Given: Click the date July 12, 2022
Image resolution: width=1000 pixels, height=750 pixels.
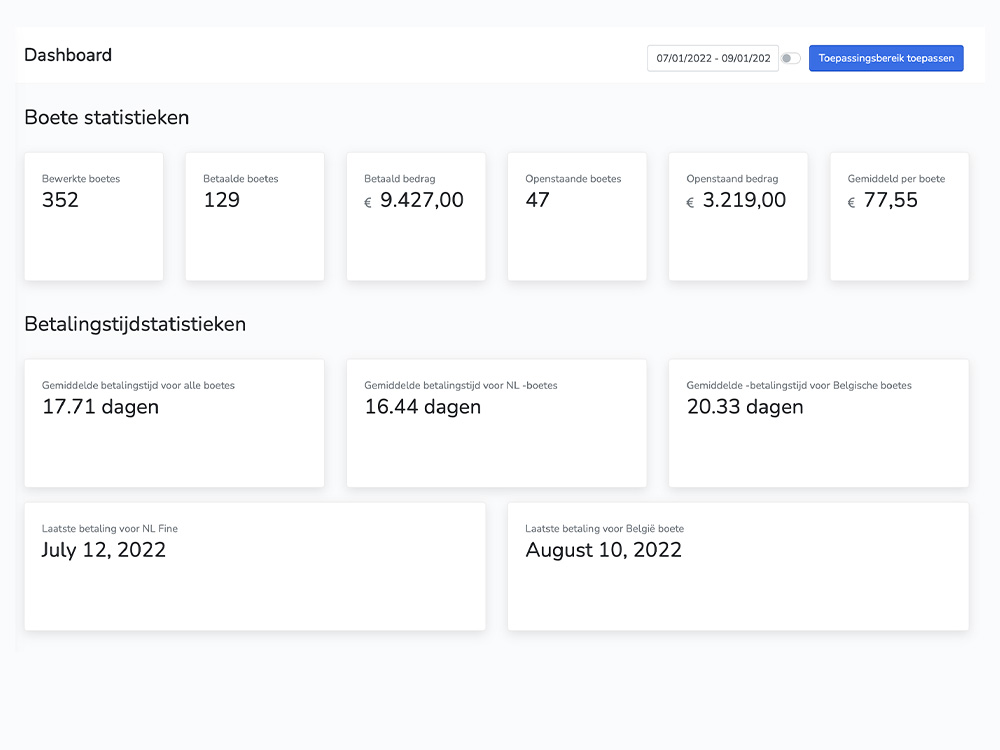Looking at the screenshot, I should click(103, 550).
